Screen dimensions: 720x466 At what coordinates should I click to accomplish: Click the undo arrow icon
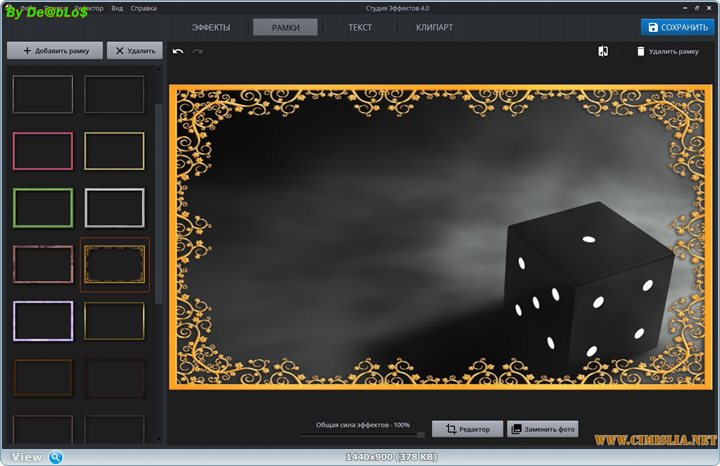(178, 51)
